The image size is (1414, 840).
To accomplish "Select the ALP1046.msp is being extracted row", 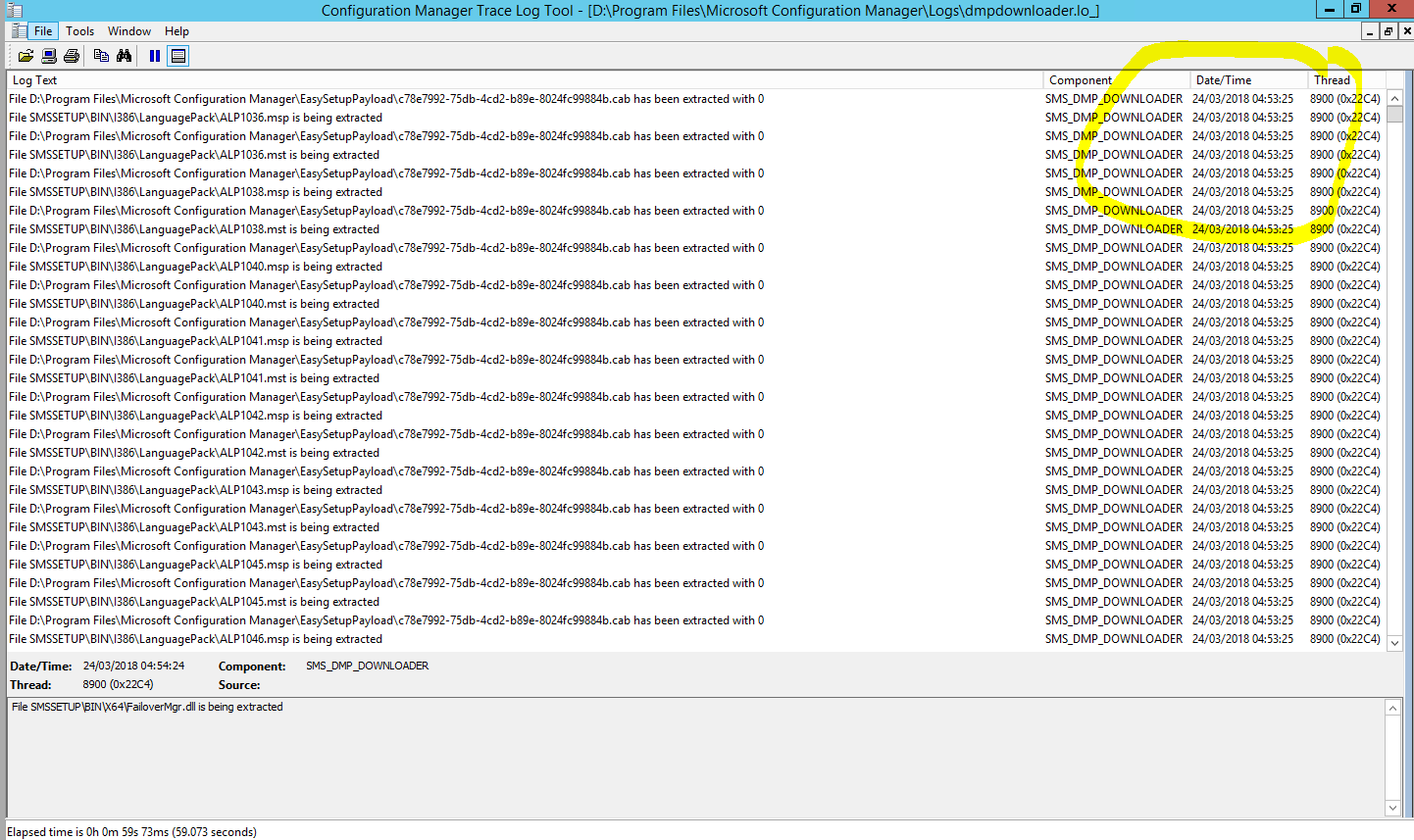I will click(x=696, y=639).
